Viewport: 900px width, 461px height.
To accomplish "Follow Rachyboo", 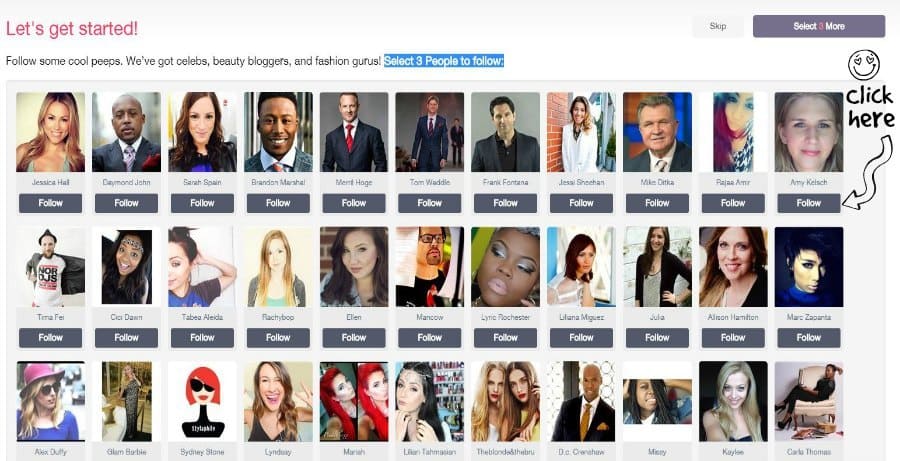I will pos(278,338).
